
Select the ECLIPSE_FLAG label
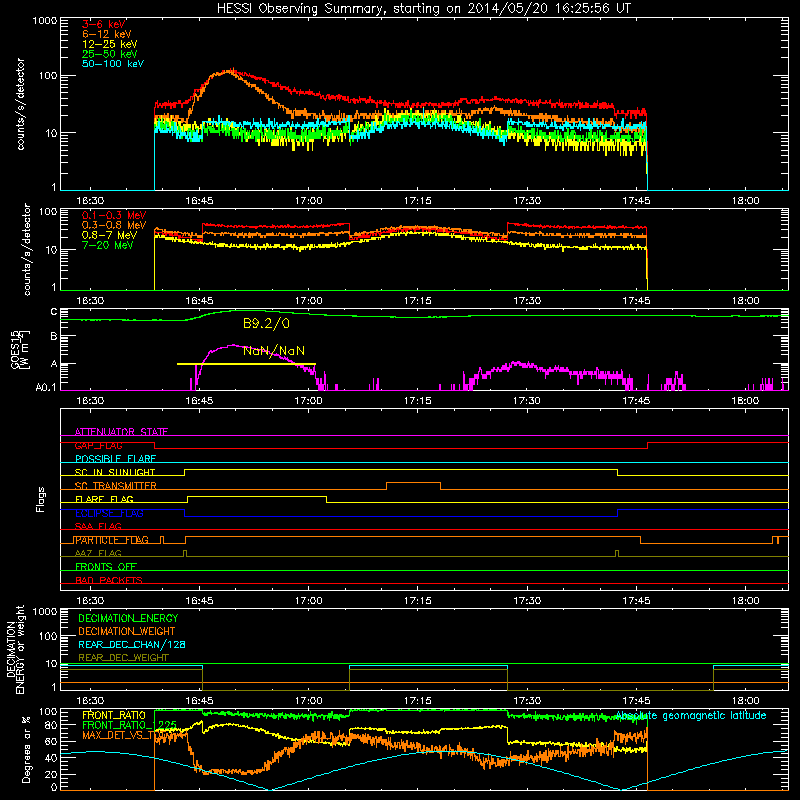109,513
